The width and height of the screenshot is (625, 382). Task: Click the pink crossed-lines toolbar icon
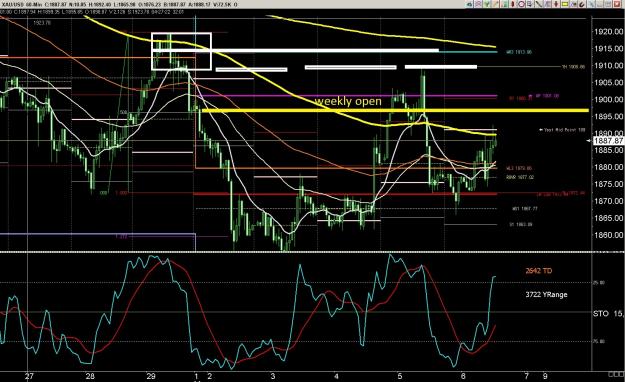pyautogui.click(x=478, y=4)
